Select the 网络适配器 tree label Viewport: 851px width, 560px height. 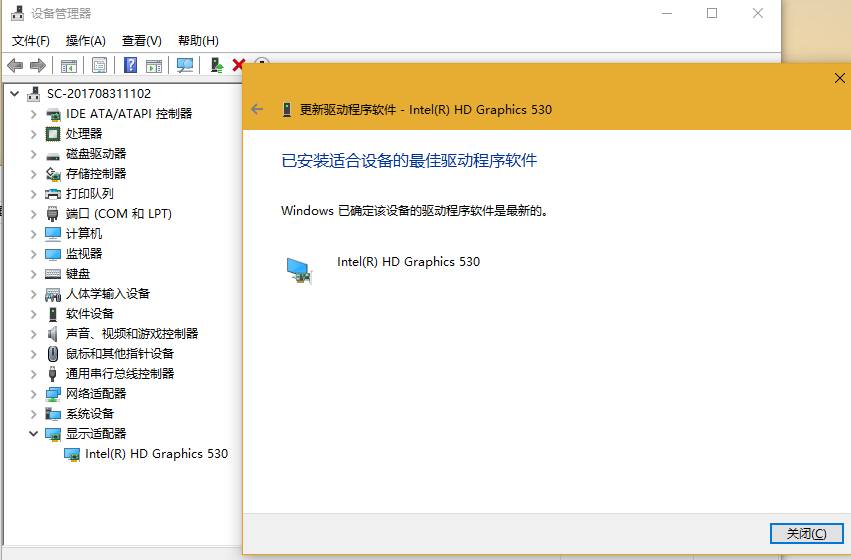click(x=96, y=393)
